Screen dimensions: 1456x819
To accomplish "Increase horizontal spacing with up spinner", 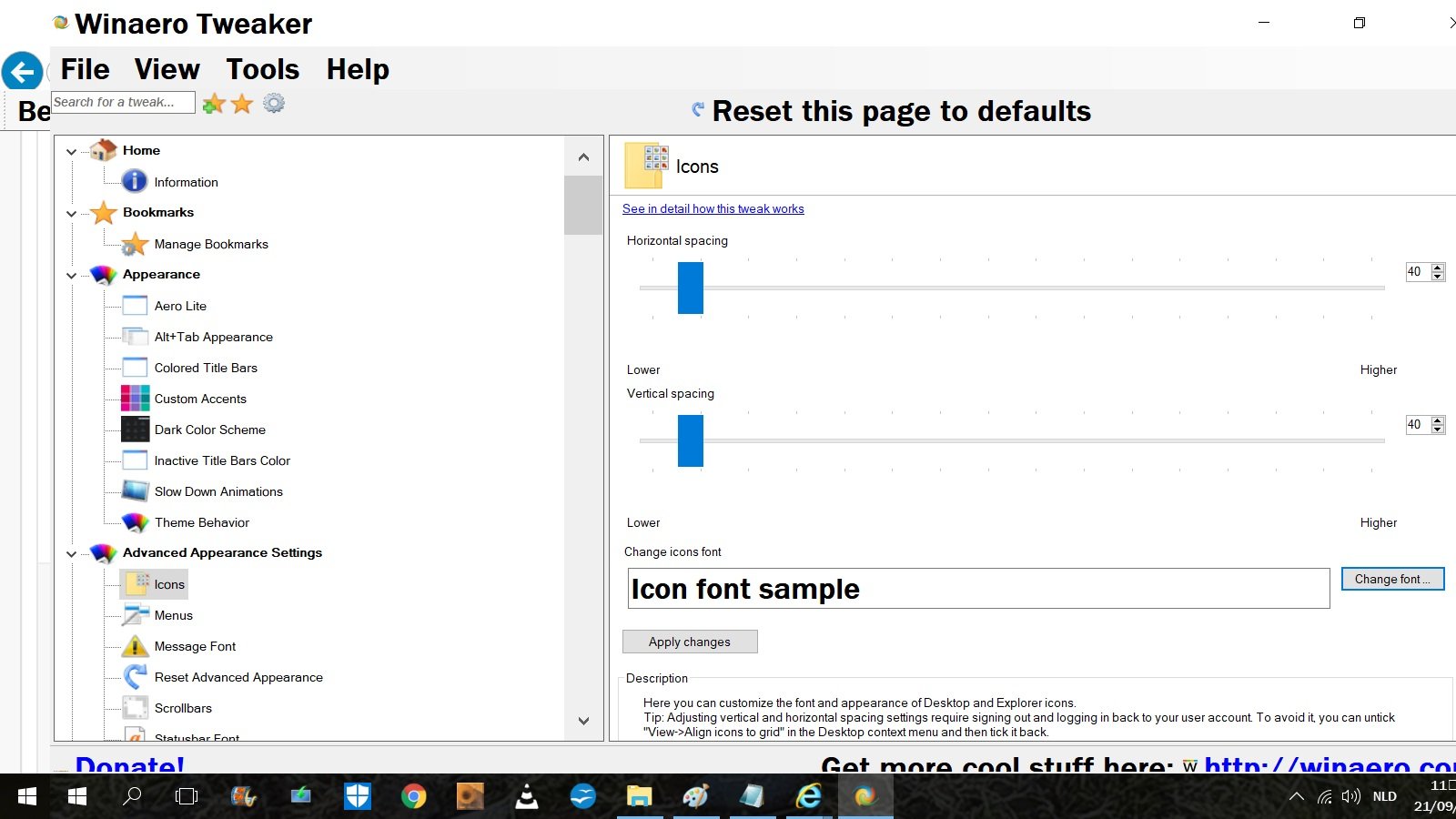I will tap(1438, 268).
